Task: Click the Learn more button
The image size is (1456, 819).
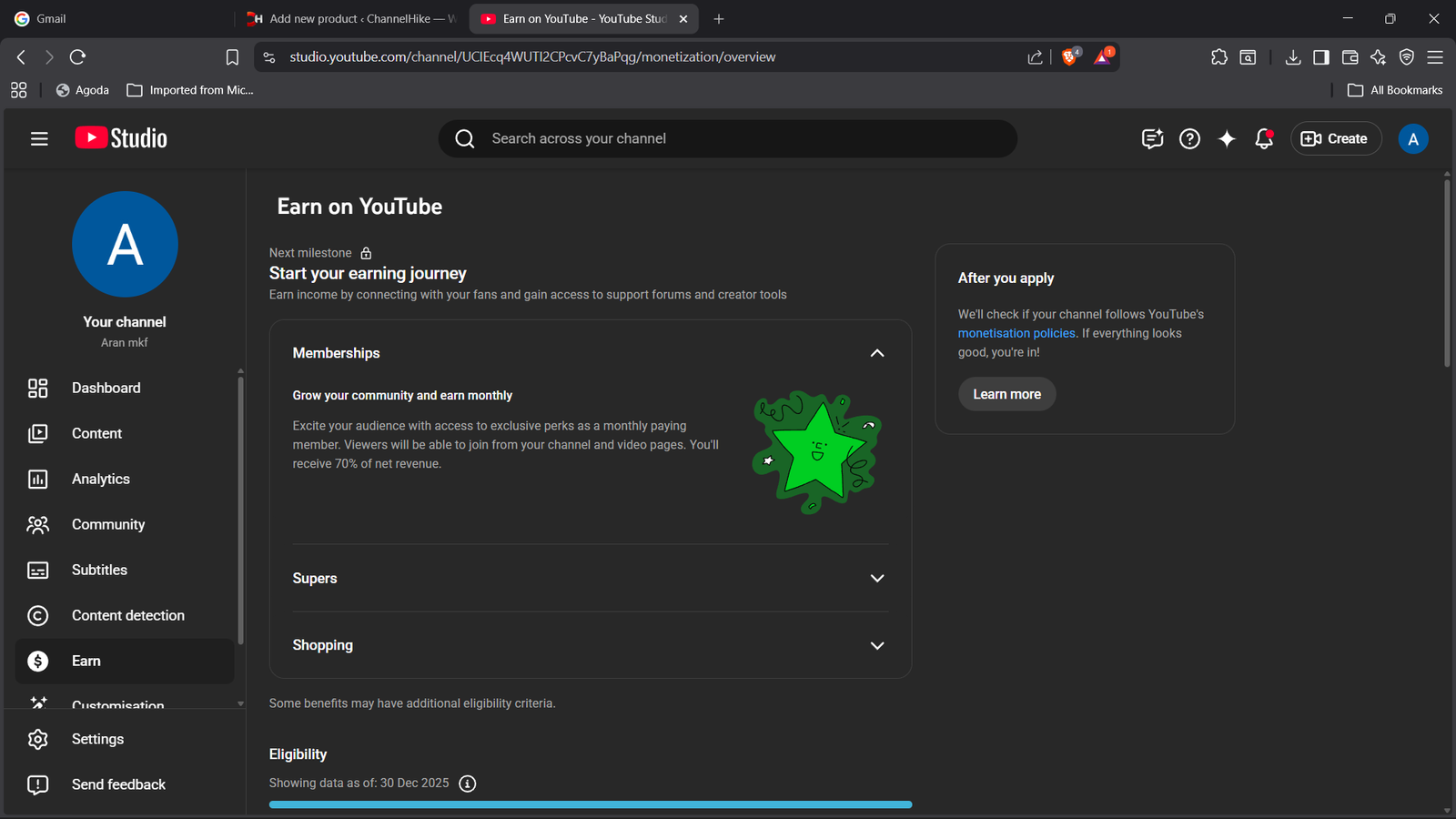Action: (x=1006, y=394)
